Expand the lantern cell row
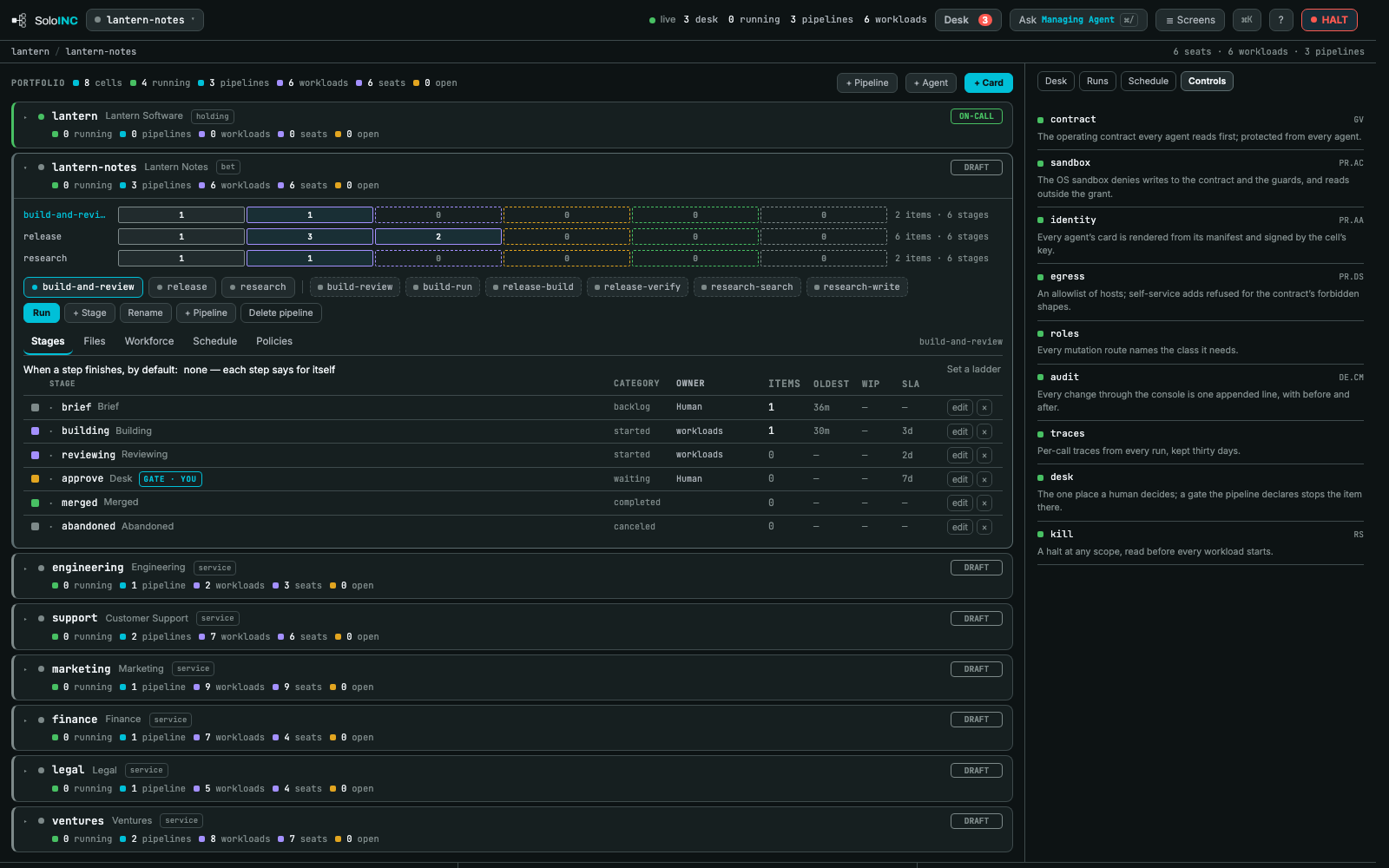Image resolution: width=1389 pixels, height=868 pixels. pos(26,117)
